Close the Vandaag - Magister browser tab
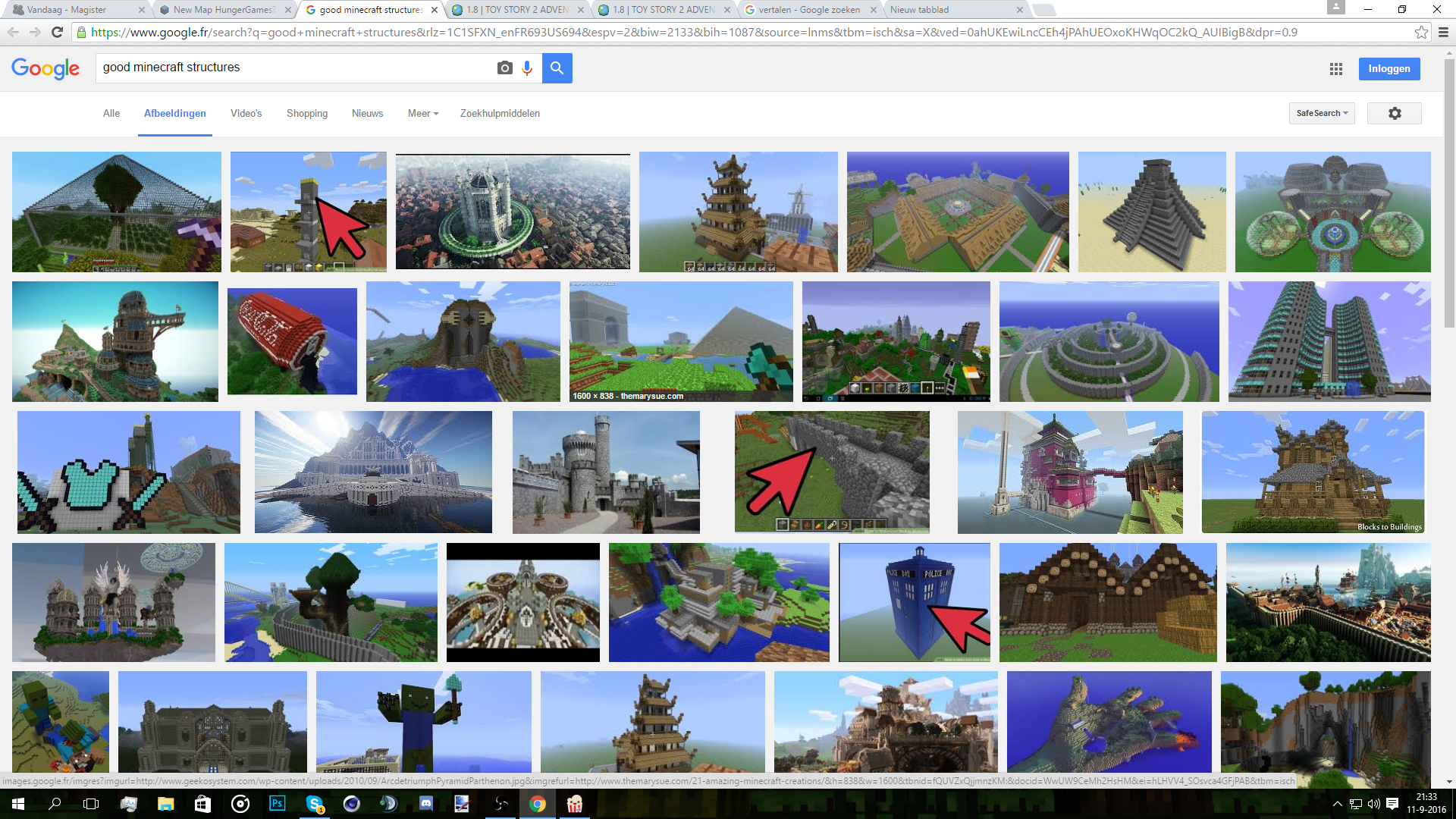The image size is (1456, 819). pyautogui.click(x=142, y=10)
